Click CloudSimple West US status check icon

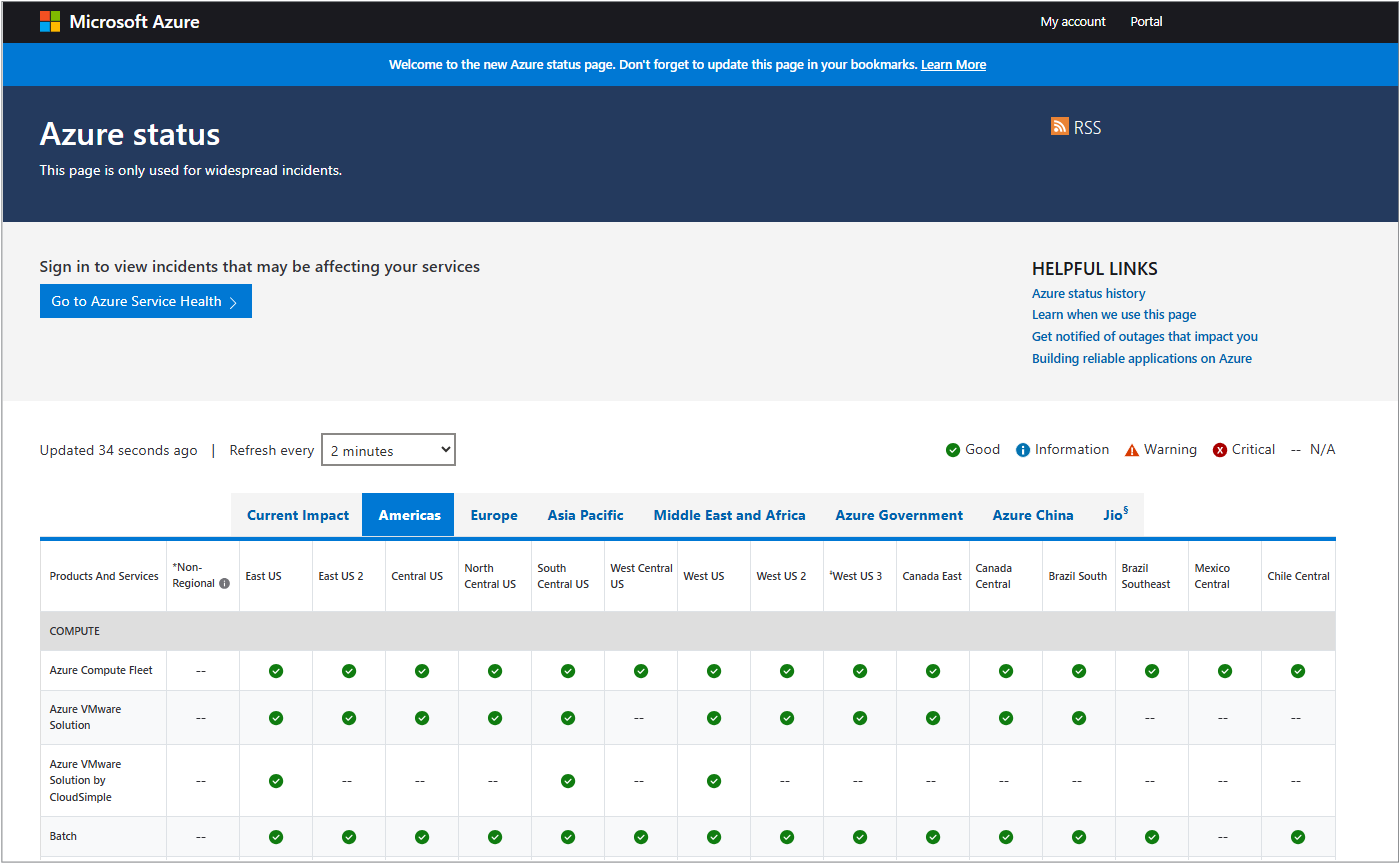tap(714, 781)
